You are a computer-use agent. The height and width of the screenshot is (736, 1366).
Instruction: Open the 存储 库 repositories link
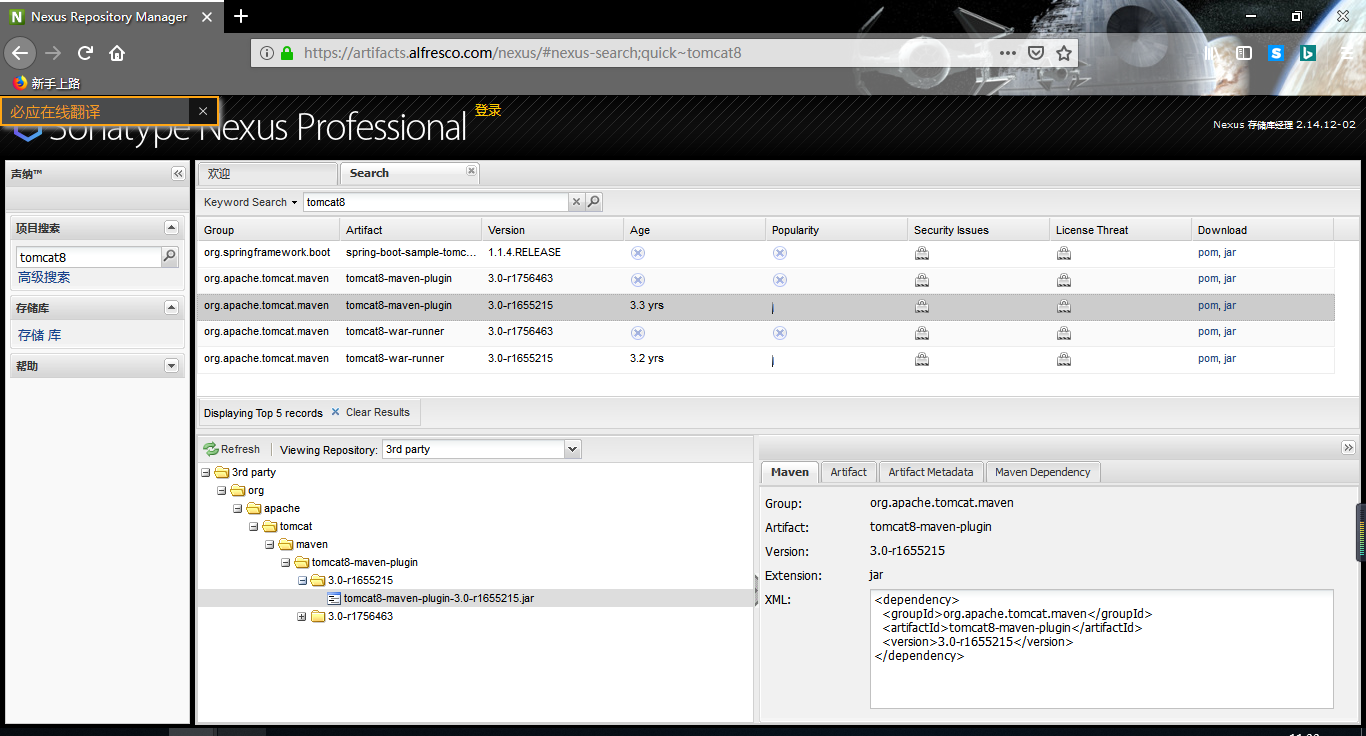40,335
